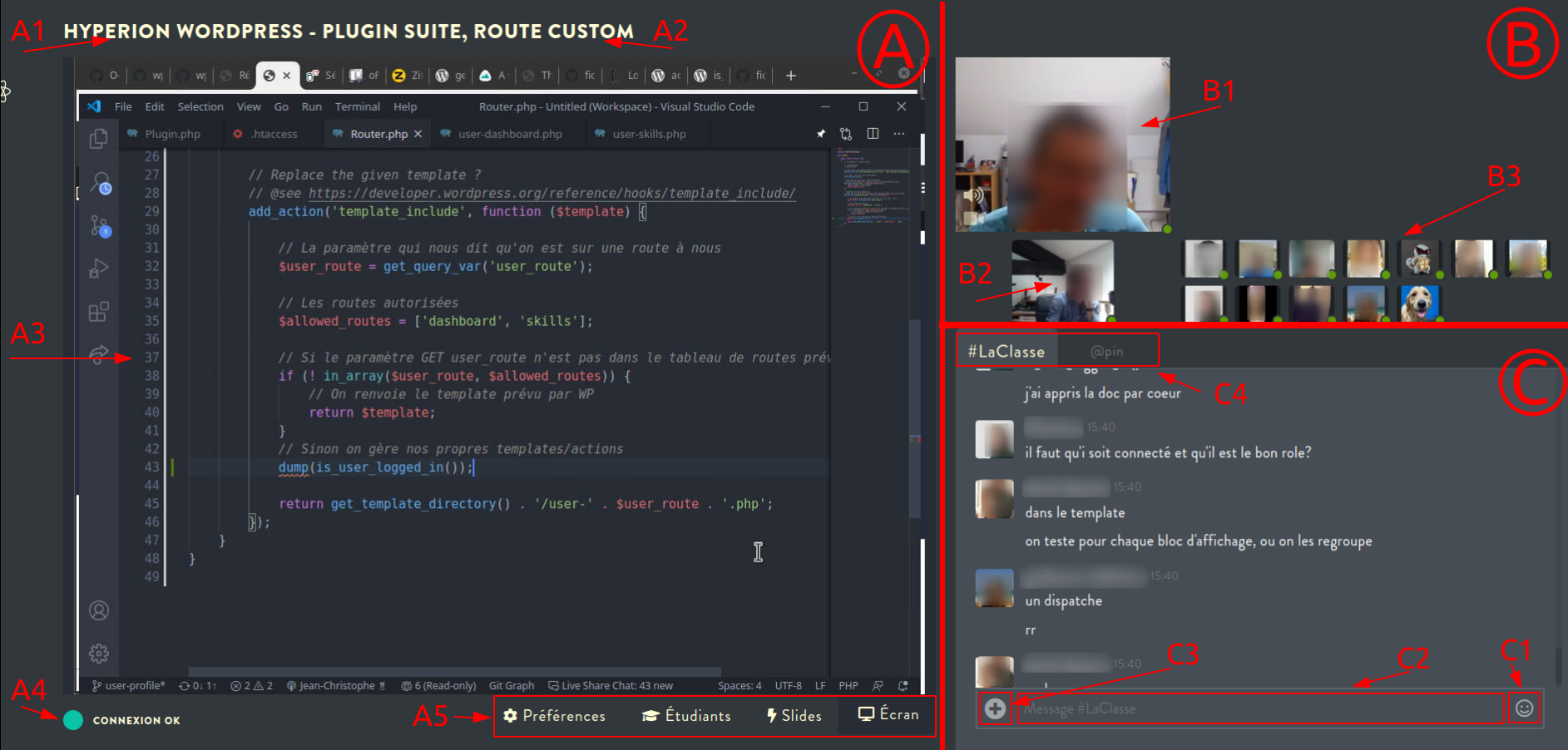This screenshot has width=1568, height=750.
Task: Open the View menu
Action: coord(249,106)
